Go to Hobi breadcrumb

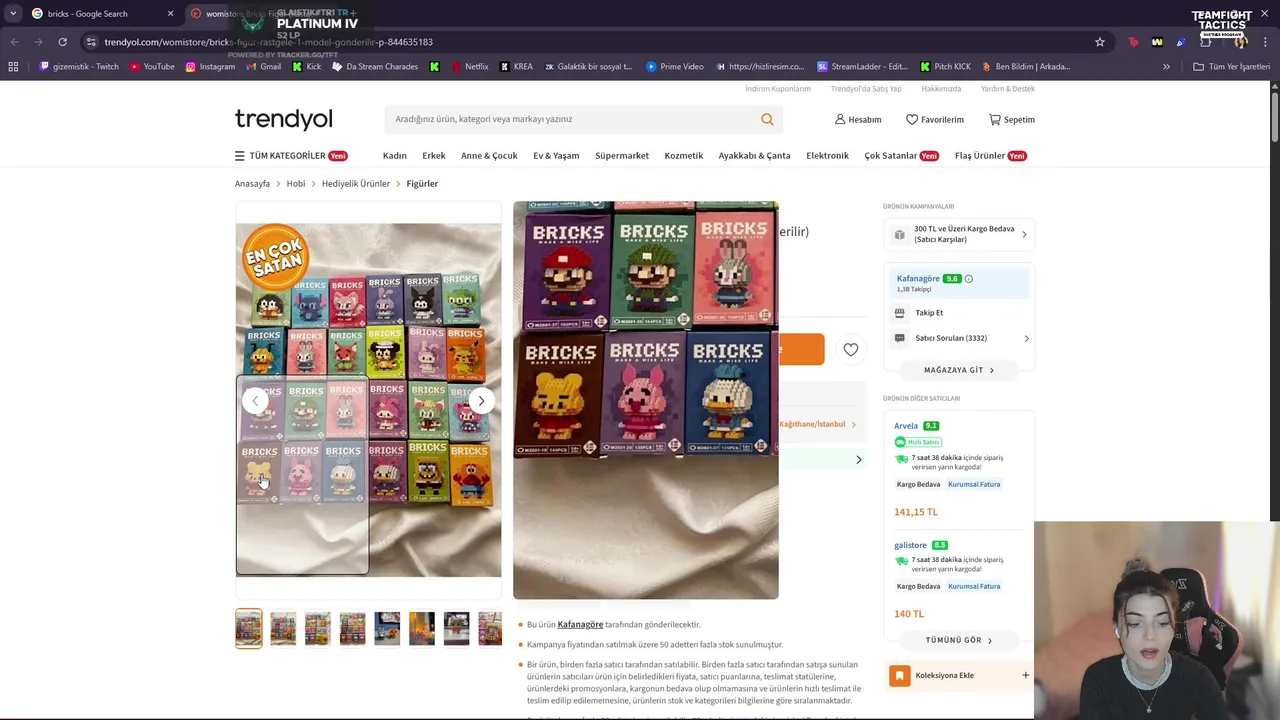[296, 184]
